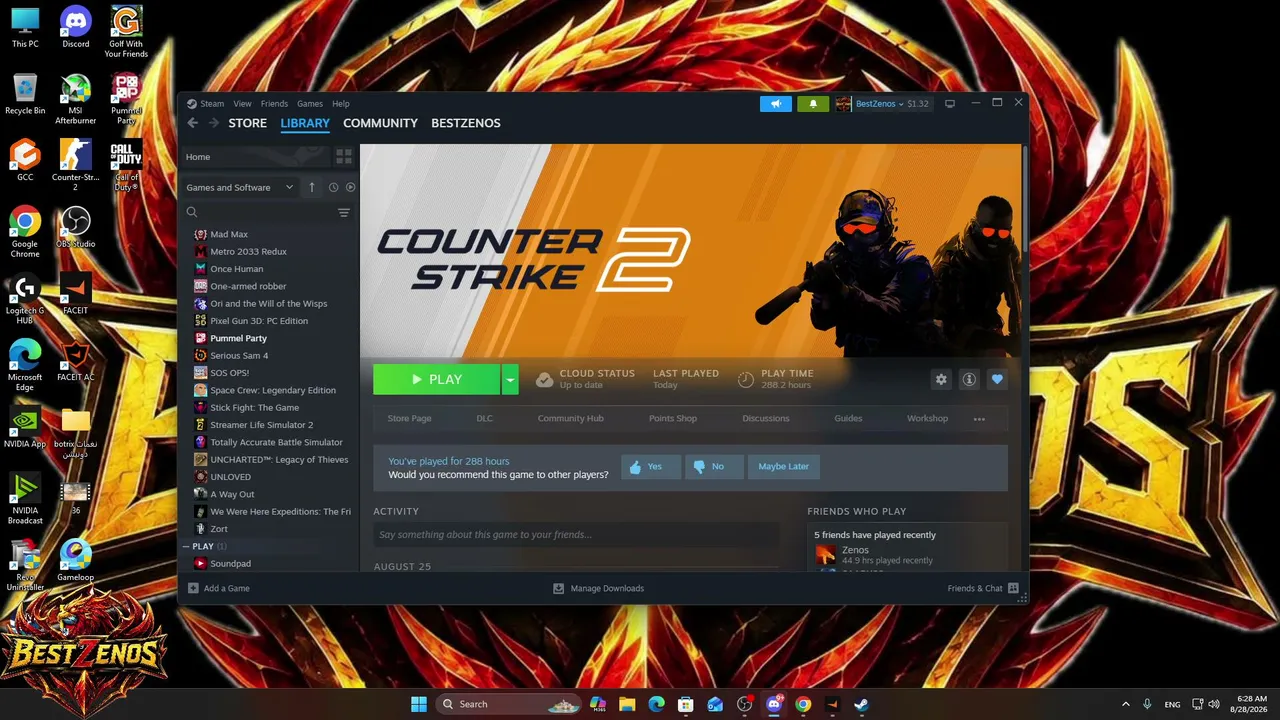The height and width of the screenshot is (720, 1280).
Task: Show Counter-Strike 2 game info icon
Action: (969, 379)
